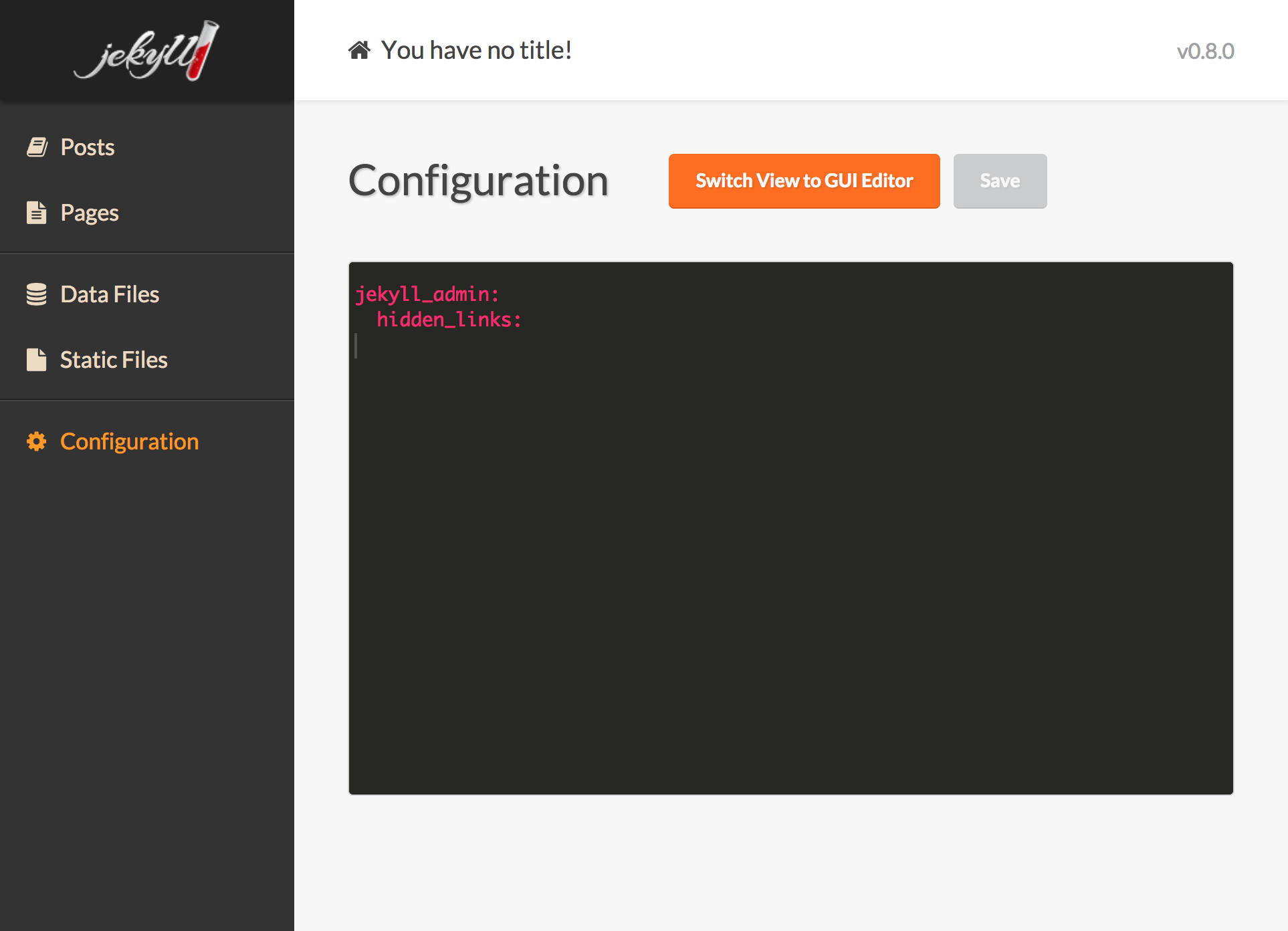Click the Configuration page heading
Image resolution: width=1288 pixels, height=931 pixels.
(x=478, y=181)
